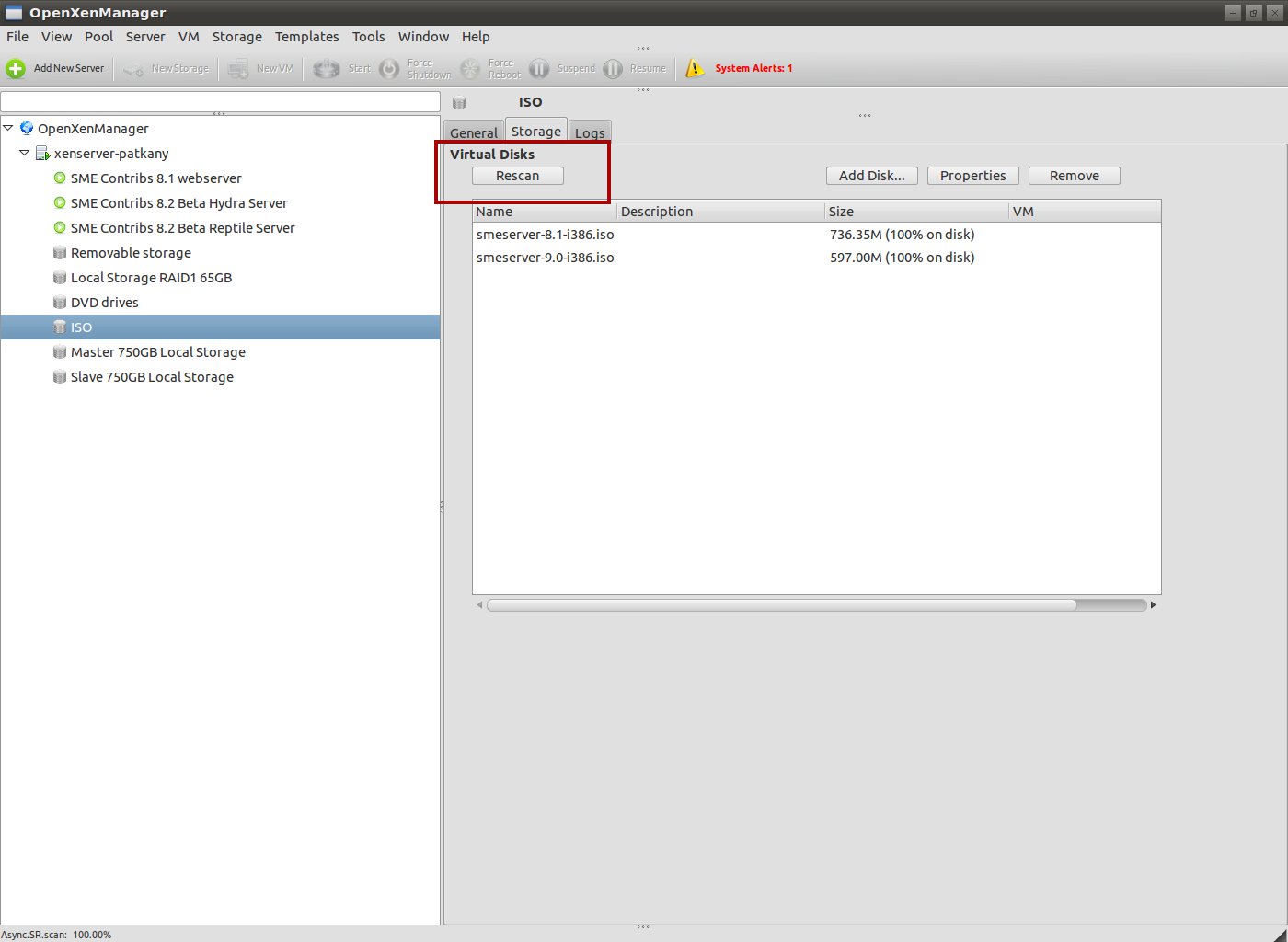Switch to the General tab

click(474, 132)
